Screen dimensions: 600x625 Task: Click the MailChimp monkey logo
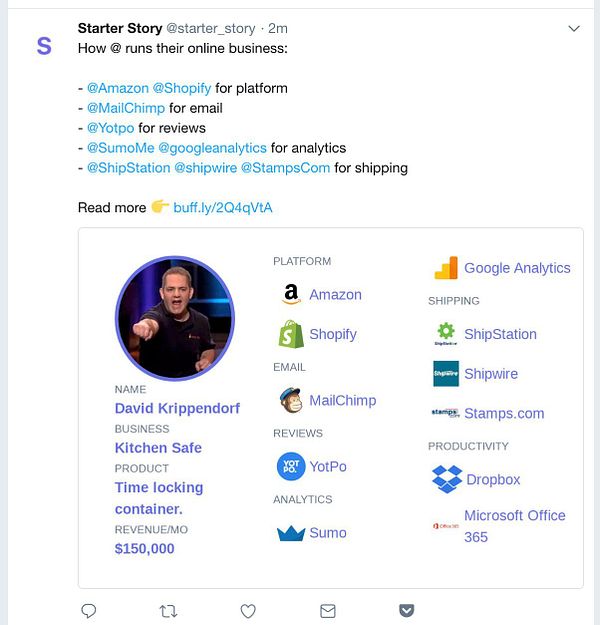click(291, 400)
